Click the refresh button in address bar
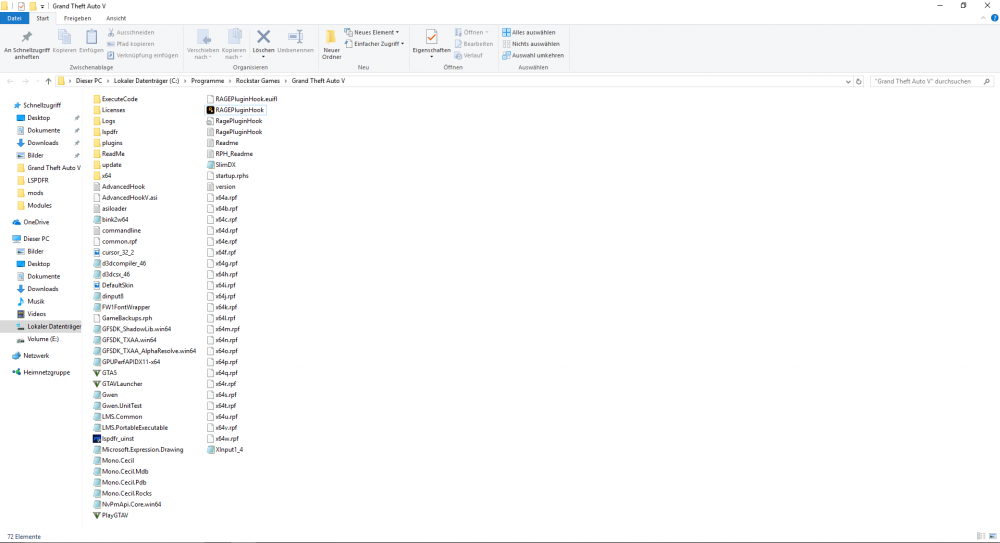 coord(858,82)
